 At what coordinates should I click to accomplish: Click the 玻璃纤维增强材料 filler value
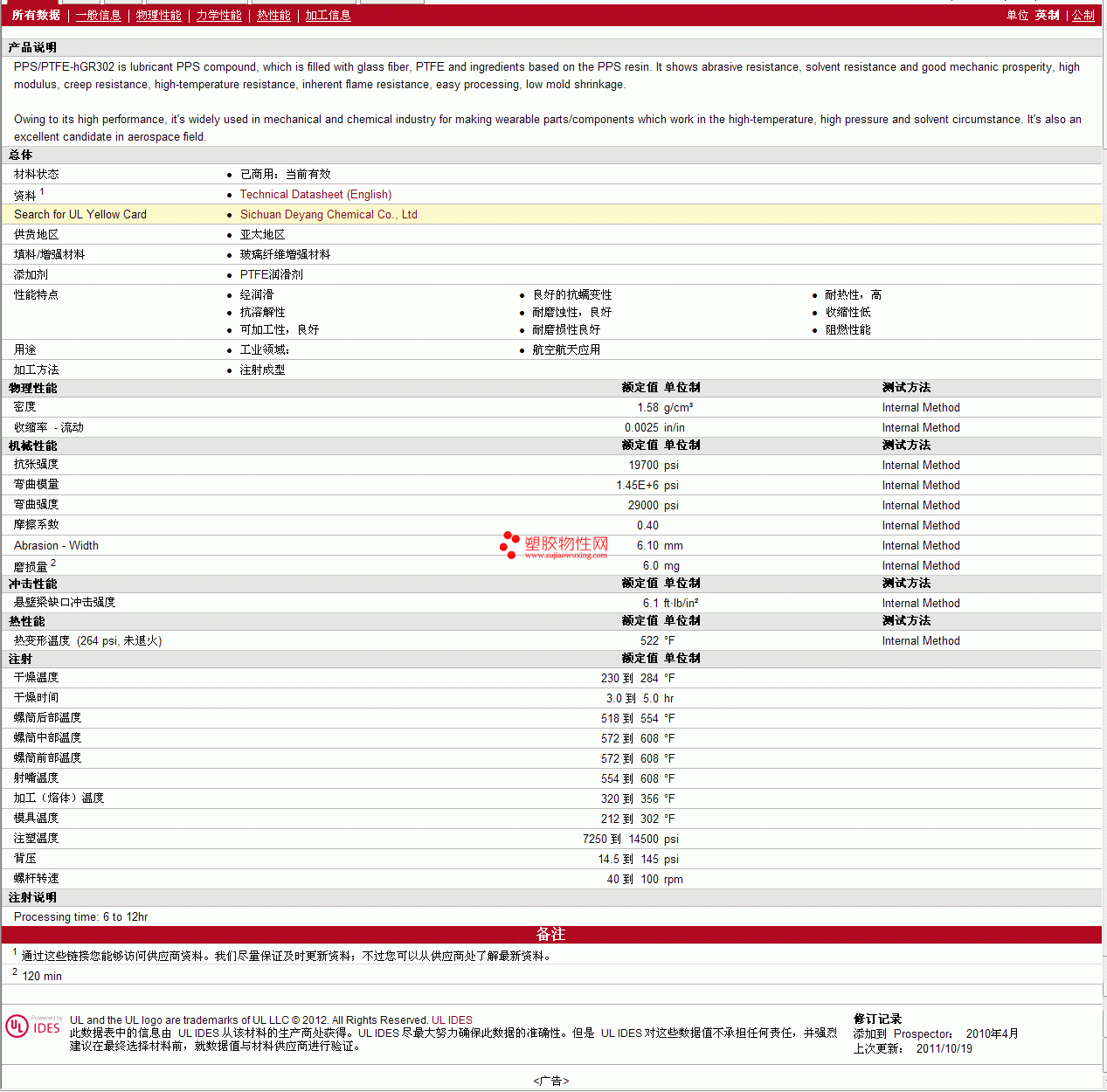coord(286,255)
